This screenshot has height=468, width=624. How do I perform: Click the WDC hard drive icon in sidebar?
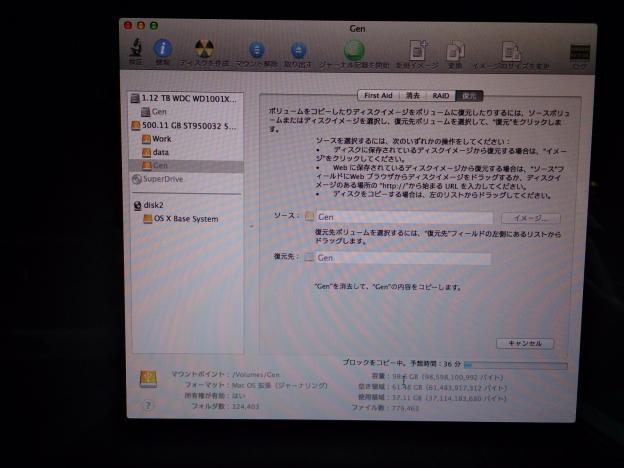click(x=135, y=98)
